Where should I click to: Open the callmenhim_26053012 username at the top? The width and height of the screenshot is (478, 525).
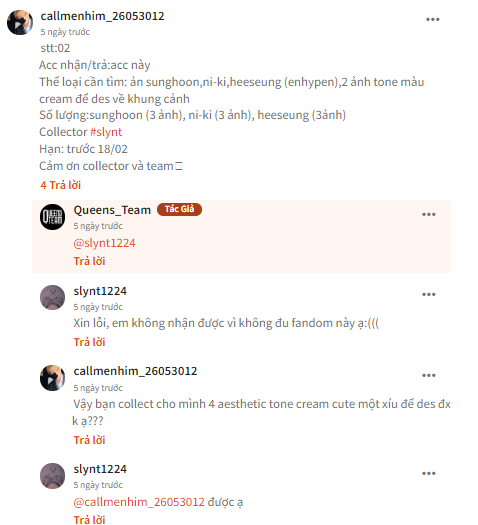[x=102, y=16]
